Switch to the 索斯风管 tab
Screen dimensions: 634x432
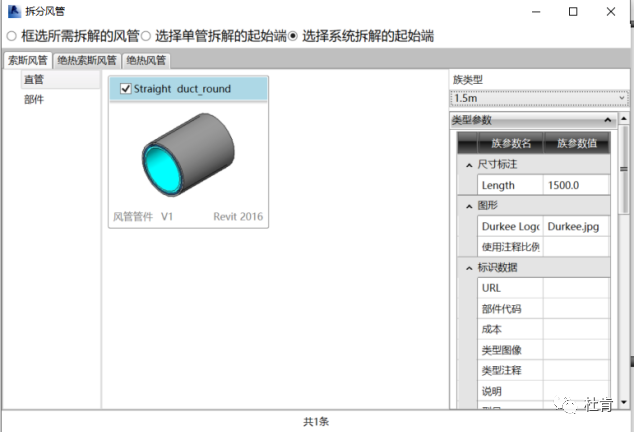click(28, 60)
